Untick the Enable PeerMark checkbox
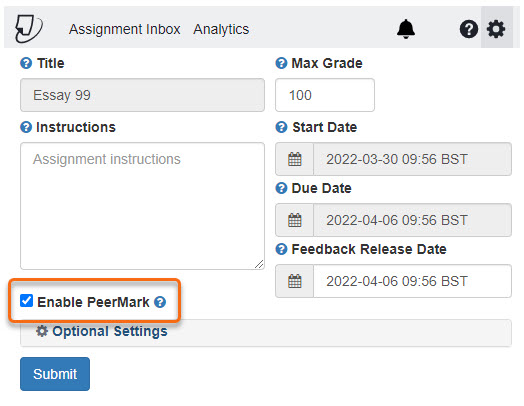Image resolution: width=524 pixels, height=406 pixels. pos(26,301)
